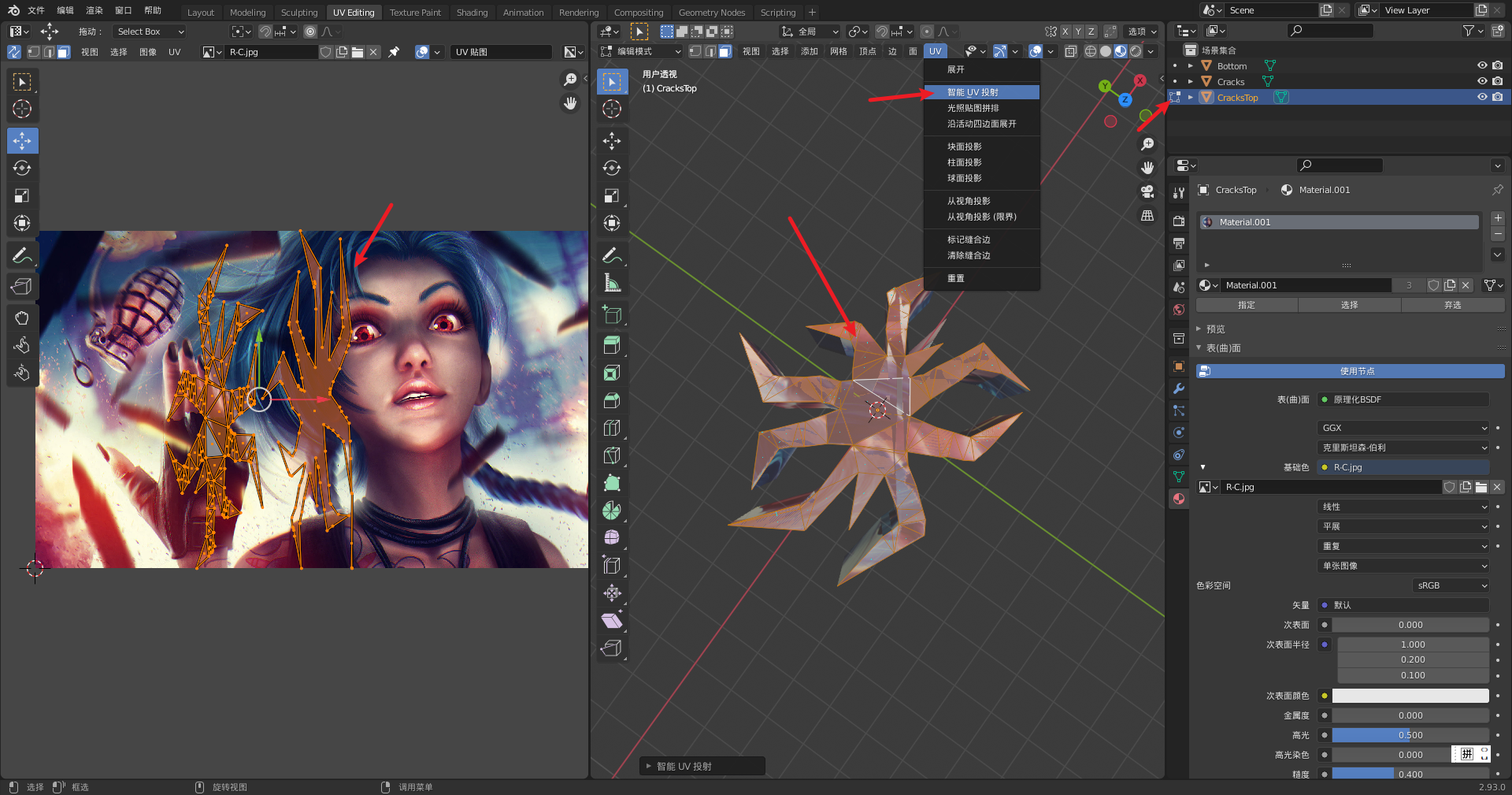Select the Move tool in 3D viewport toolbar
The height and width of the screenshot is (795, 1512).
point(612,141)
